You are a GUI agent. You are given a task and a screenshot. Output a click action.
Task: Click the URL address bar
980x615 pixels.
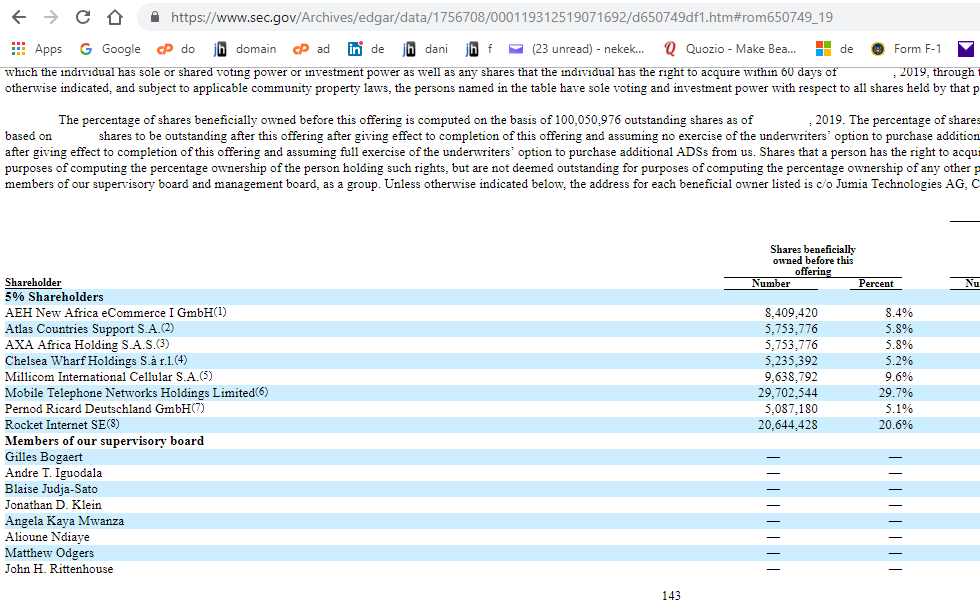[x=500, y=18]
